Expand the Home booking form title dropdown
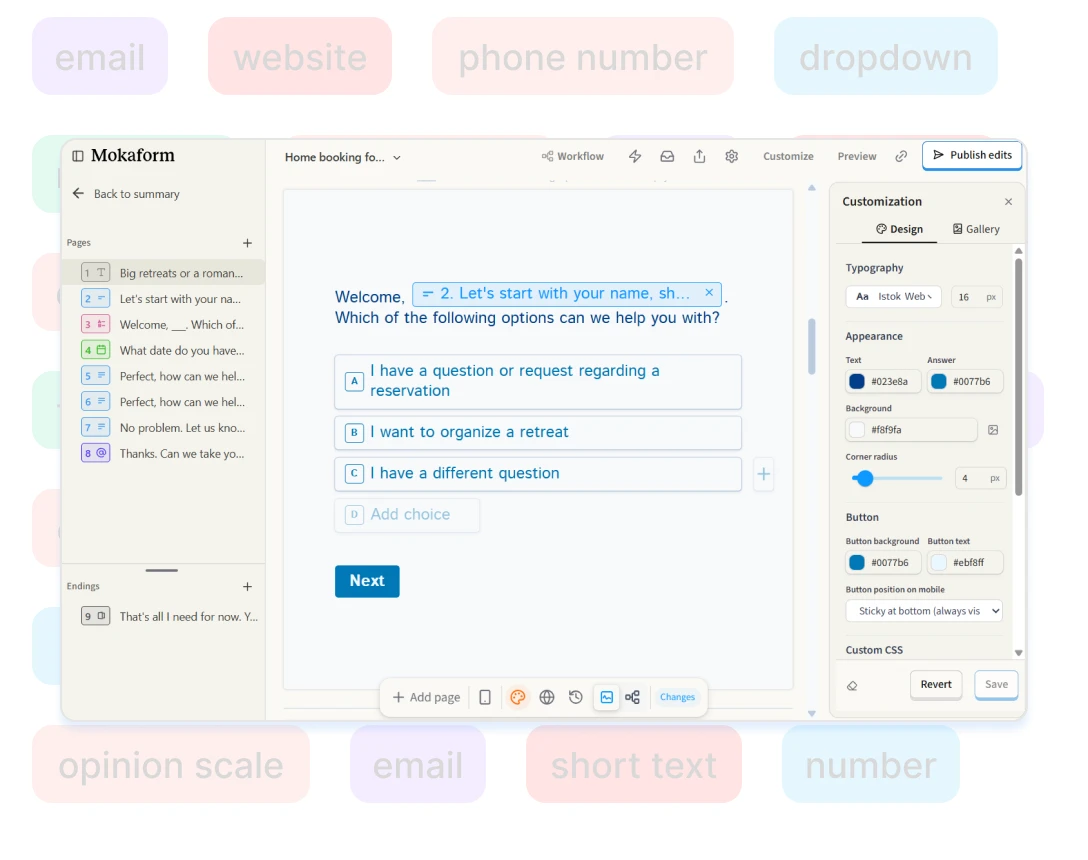 (343, 157)
